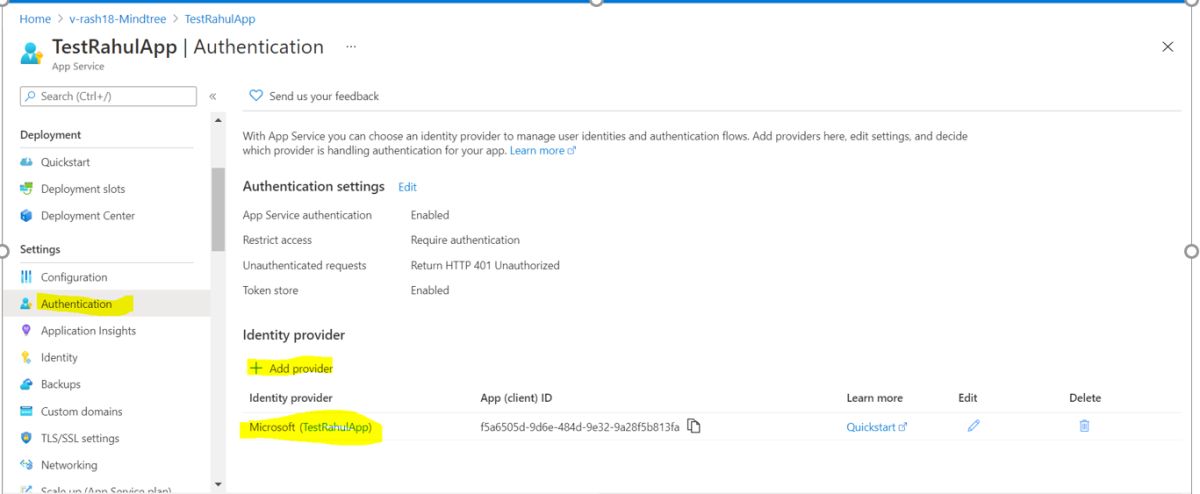Click the Deployment section header

tap(51, 135)
